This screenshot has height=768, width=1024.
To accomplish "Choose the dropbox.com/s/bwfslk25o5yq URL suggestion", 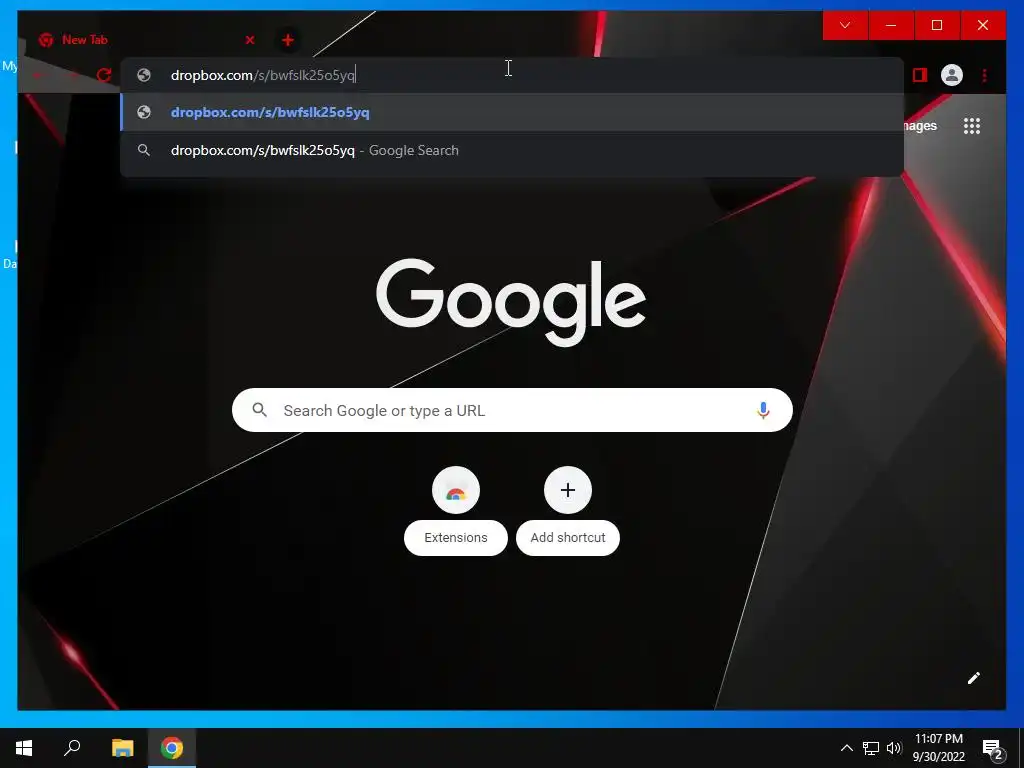I will tap(512, 112).
